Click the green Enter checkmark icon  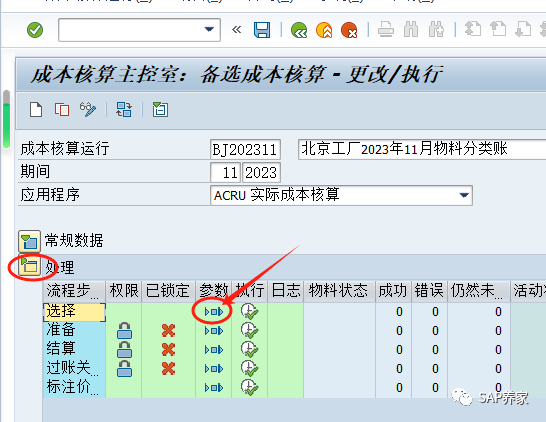35,30
